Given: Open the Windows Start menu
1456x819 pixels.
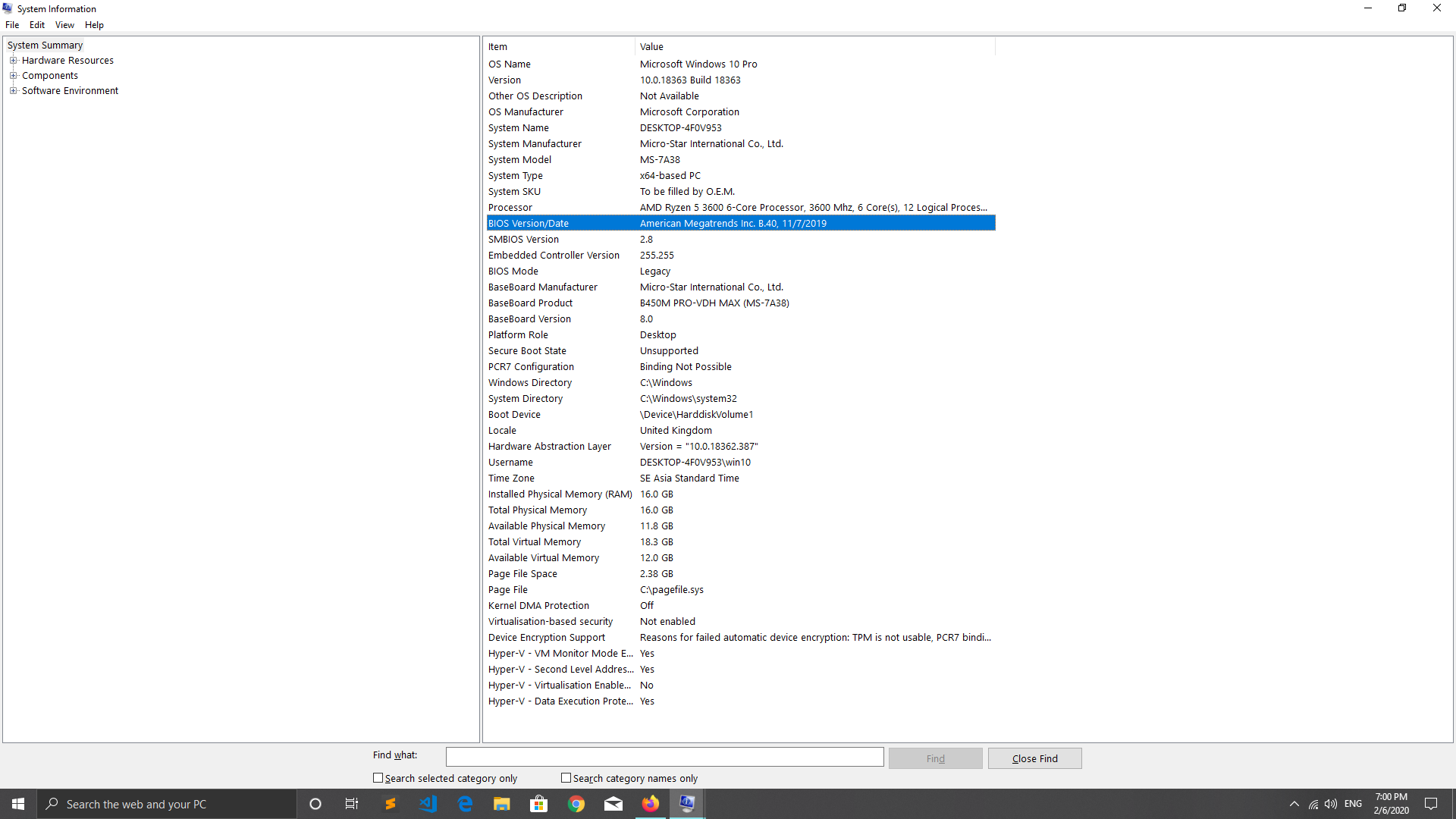Looking at the screenshot, I should click(18, 804).
